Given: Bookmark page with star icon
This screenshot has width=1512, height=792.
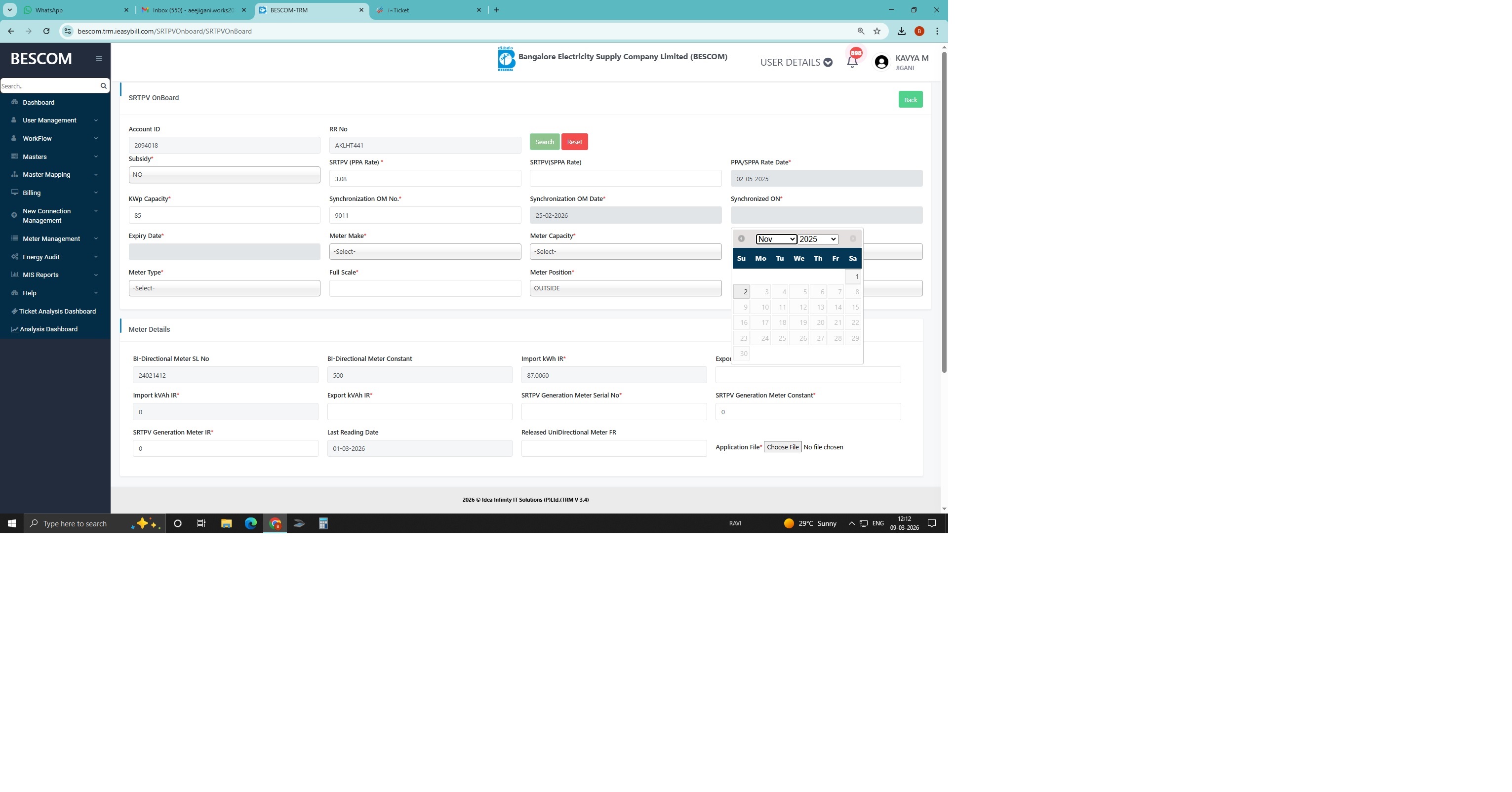Looking at the screenshot, I should pyautogui.click(x=877, y=31).
